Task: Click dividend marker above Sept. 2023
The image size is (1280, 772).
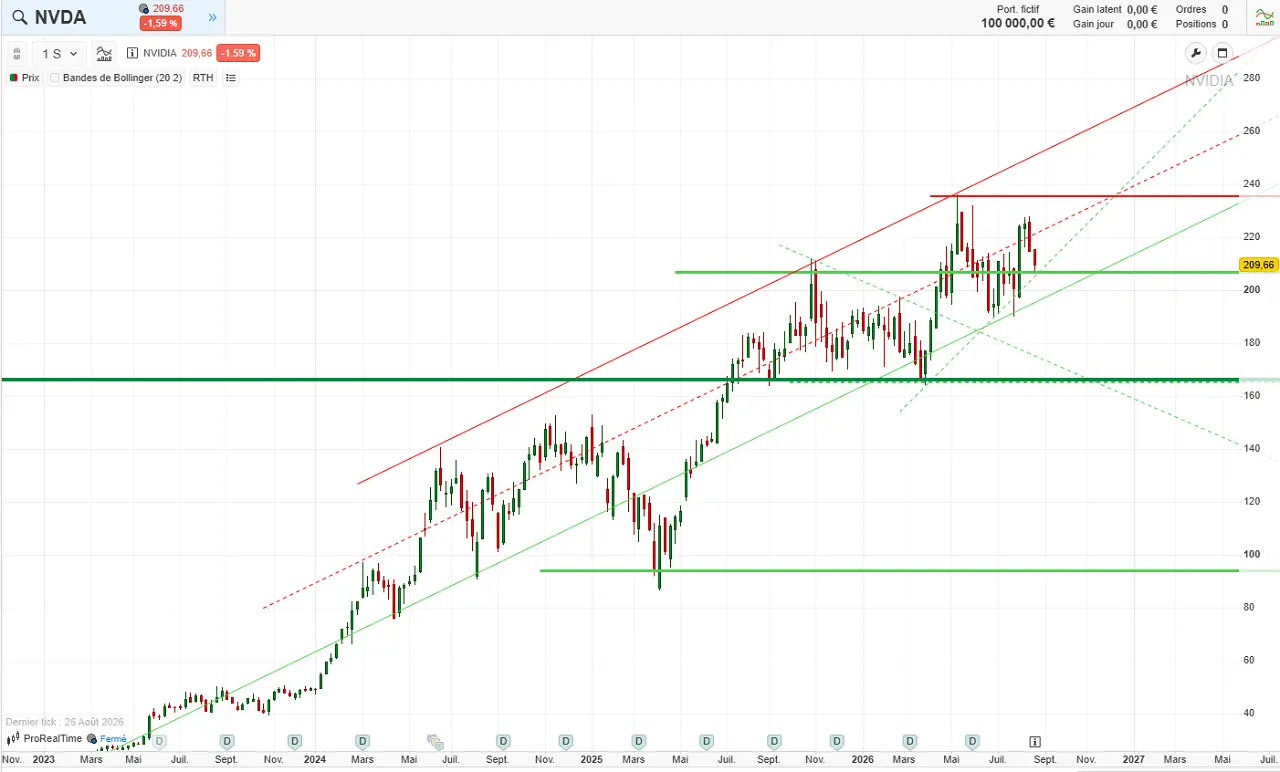Action: (227, 741)
